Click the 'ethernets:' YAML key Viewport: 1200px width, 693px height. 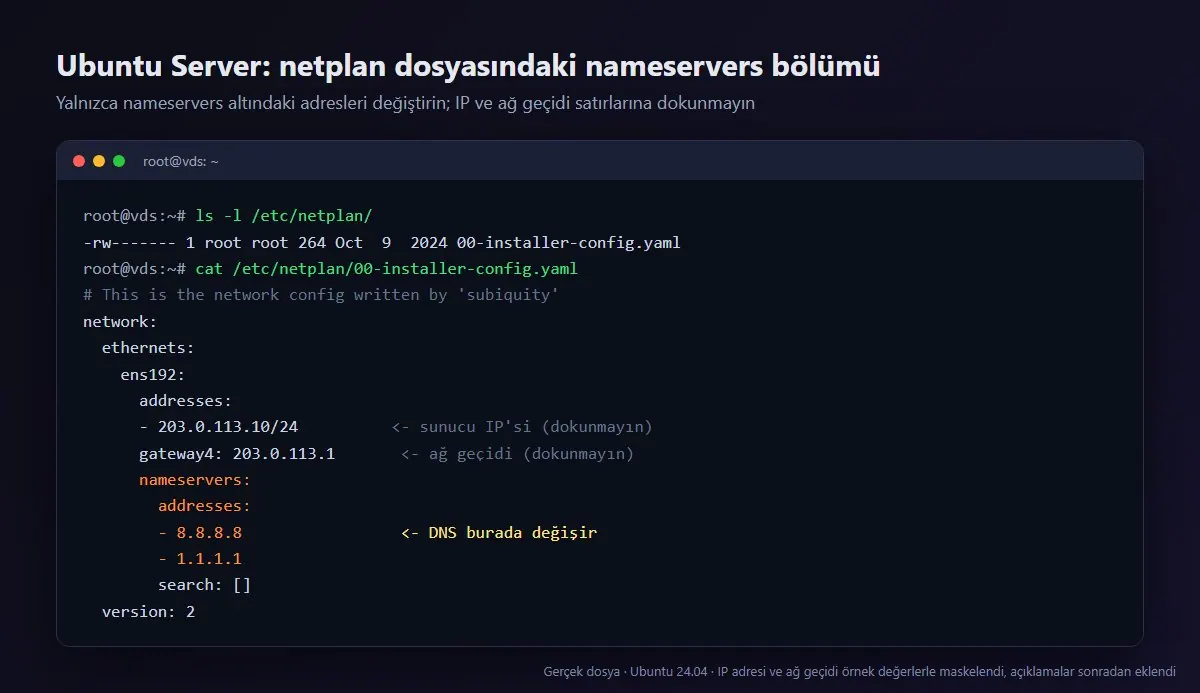pos(148,348)
